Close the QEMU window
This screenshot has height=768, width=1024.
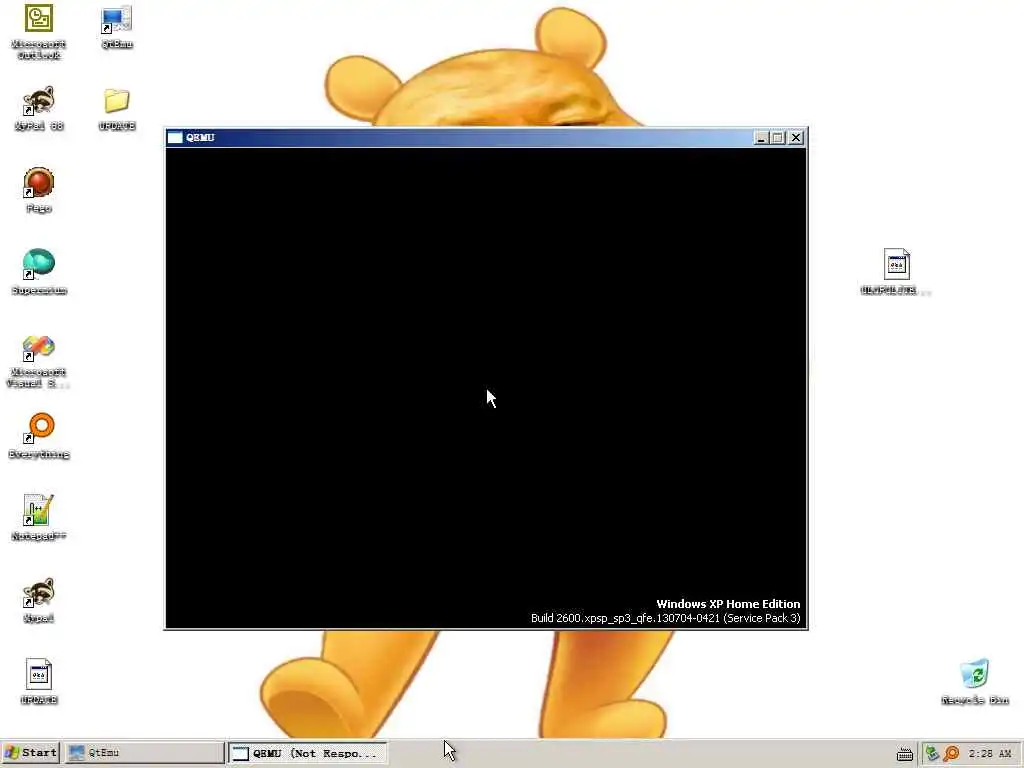tap(796, 138)
